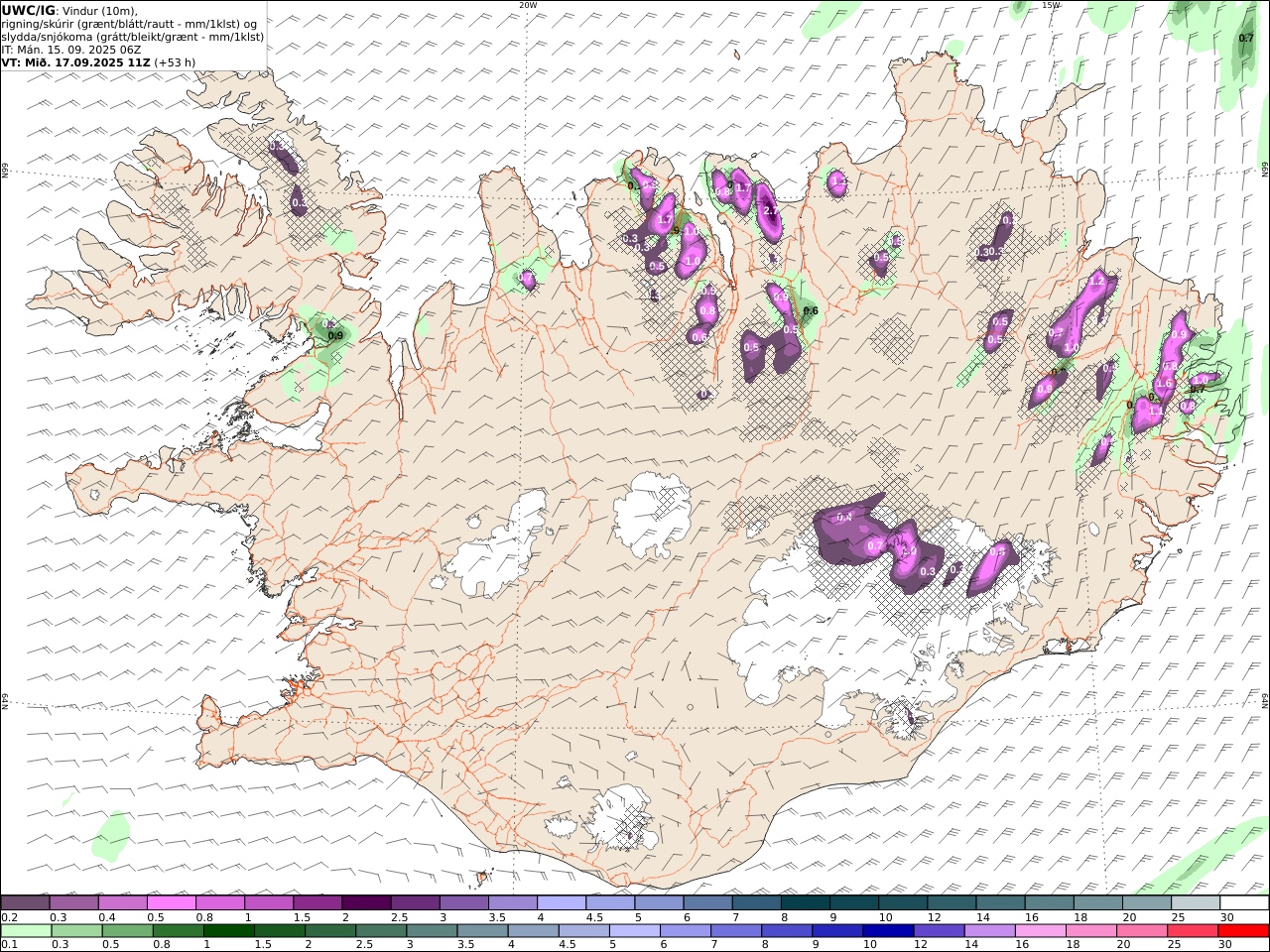Click the '2.7' precipitation value on the map
Image resolution: width=1270 pixels, height=952 pixels.
click(770, 210)
